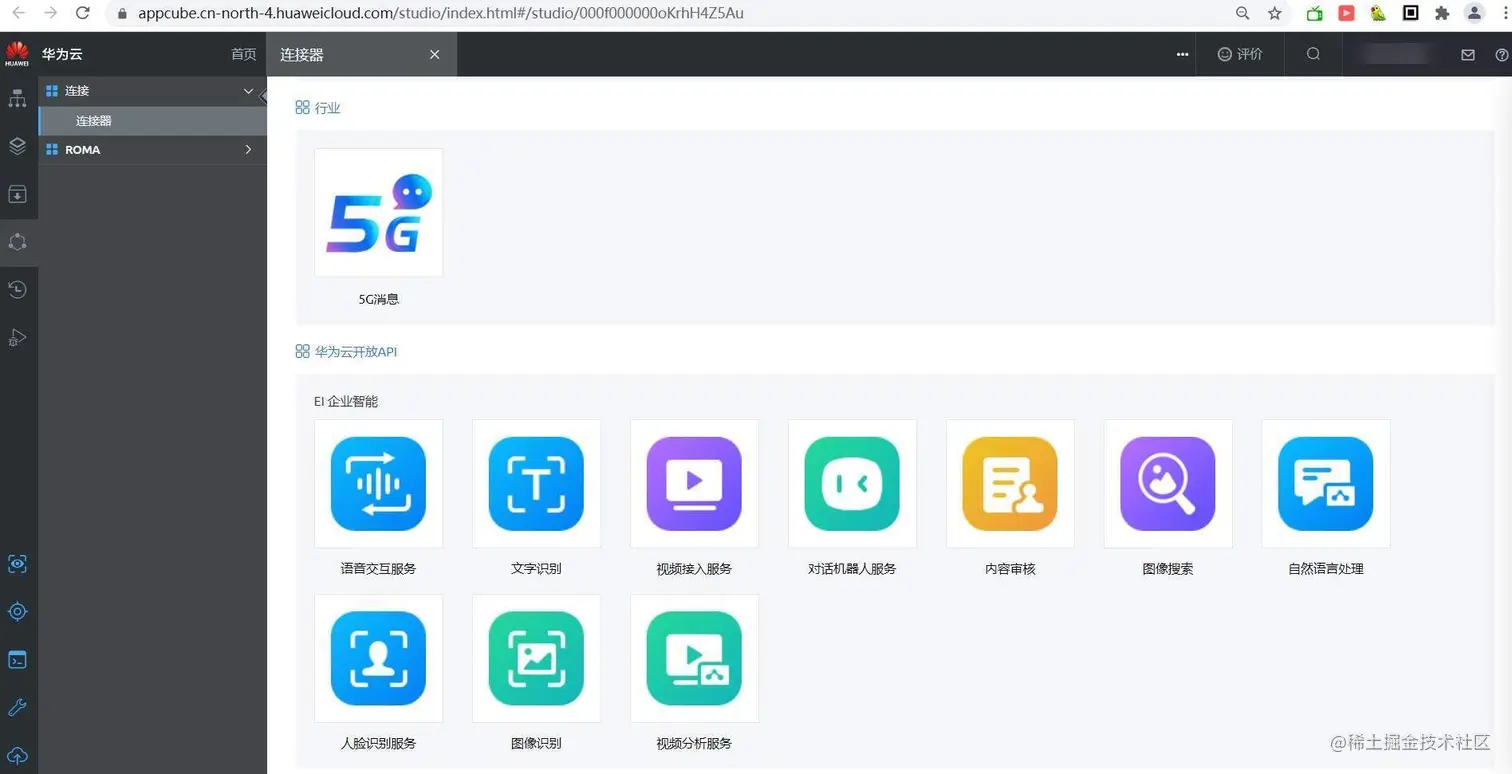Open the 文字识别 connector
The height and width of the screenshot is (774, 1512).
pyautogui.click(x=536, y=484)
